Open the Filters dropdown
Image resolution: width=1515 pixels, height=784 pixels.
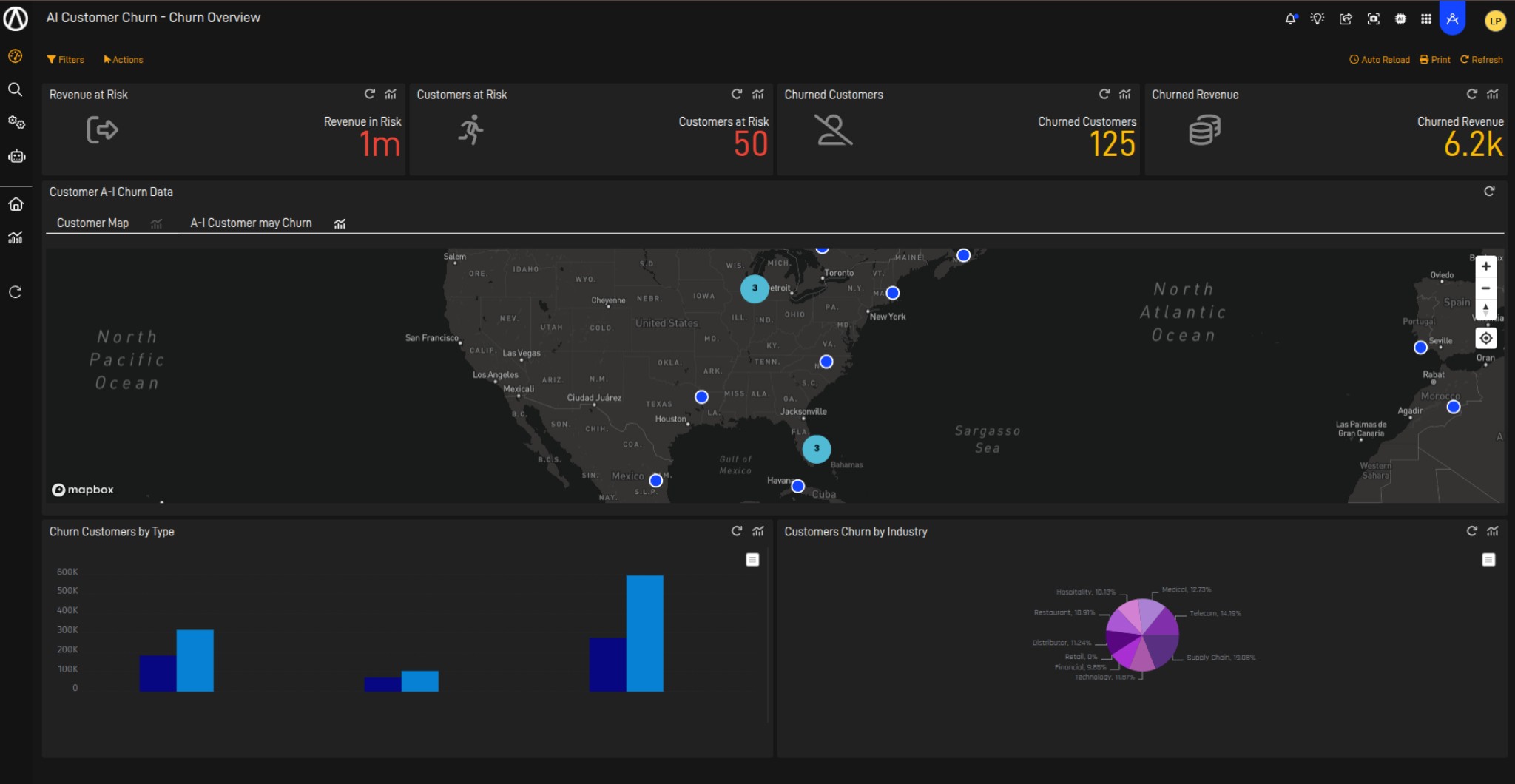(66, 60)
